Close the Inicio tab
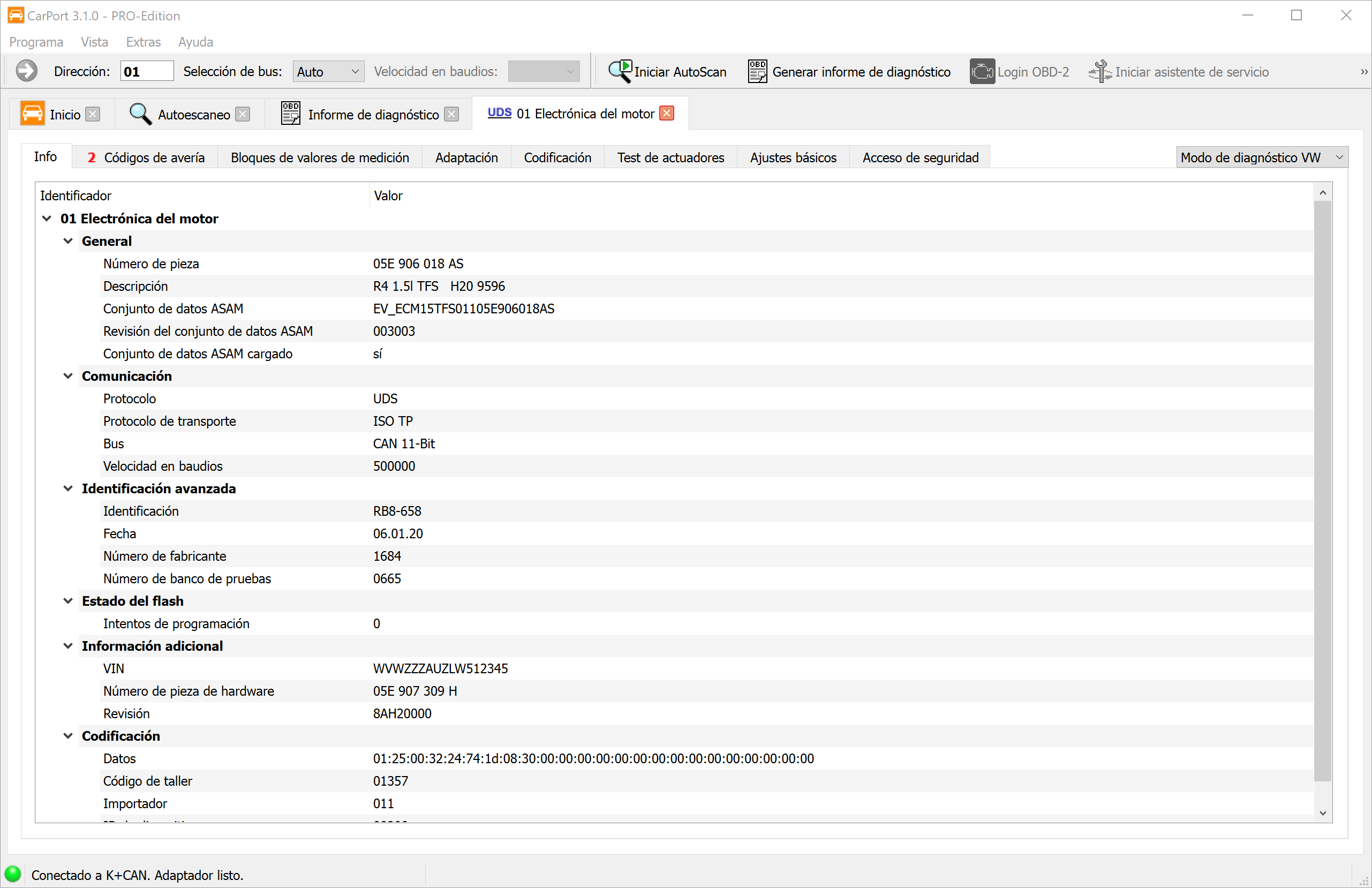 tap(92, 114)
